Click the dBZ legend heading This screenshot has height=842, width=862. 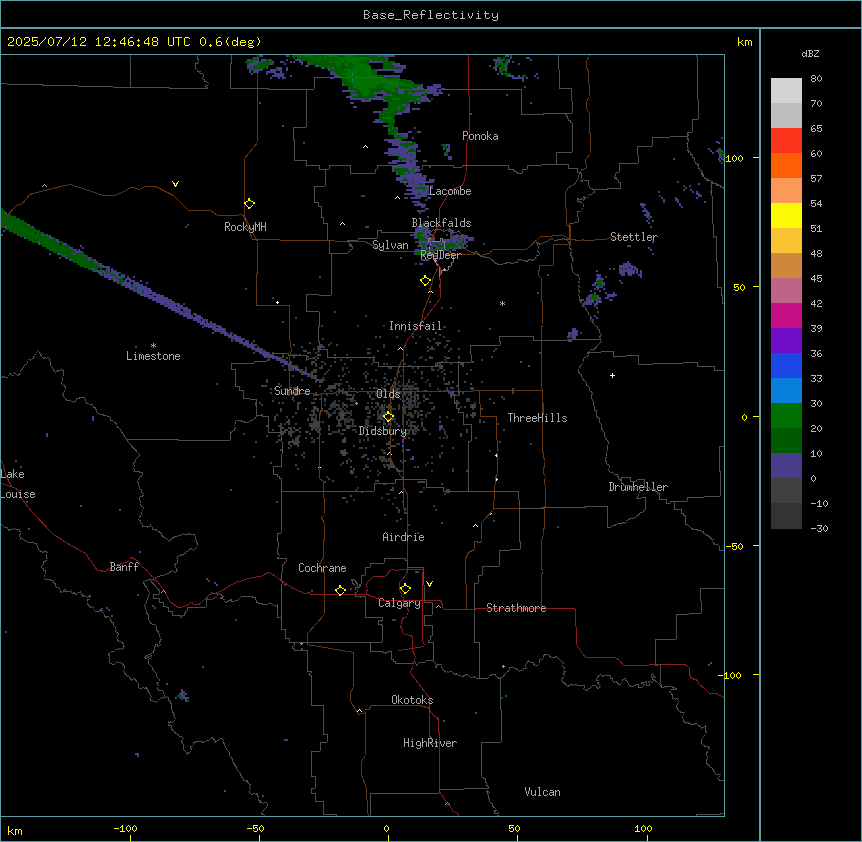(810, 54)
